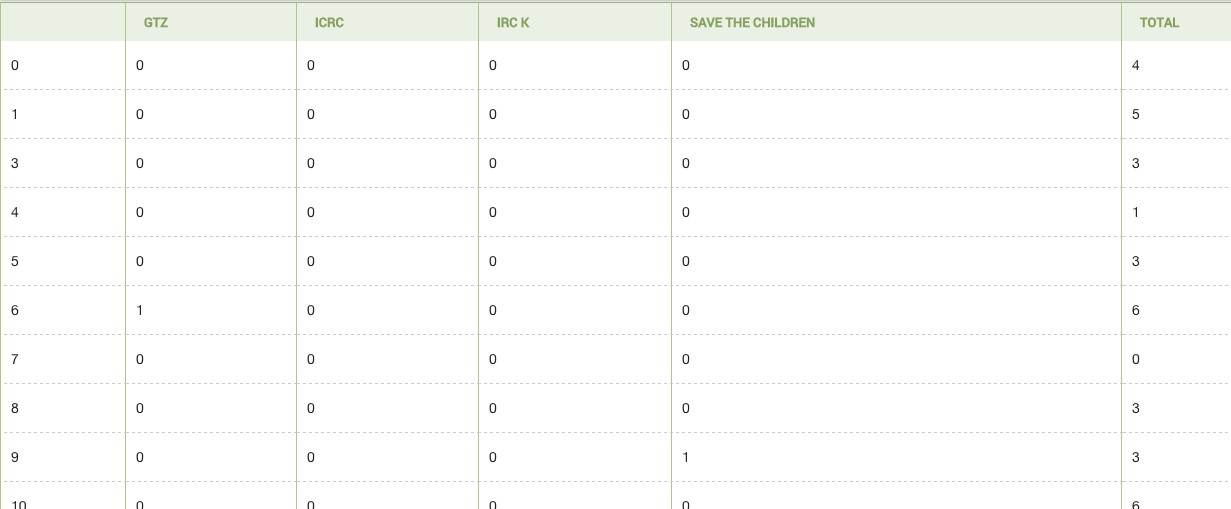Select the SAVE THE CHILDREN column header
This screenshot has height=509, width=1231.
tap(752, 22)
